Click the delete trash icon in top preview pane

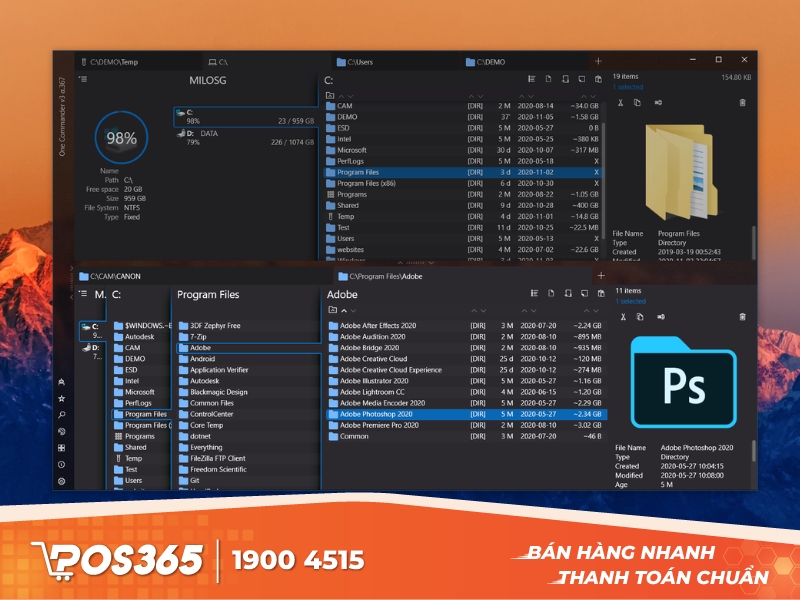[742, 102]
